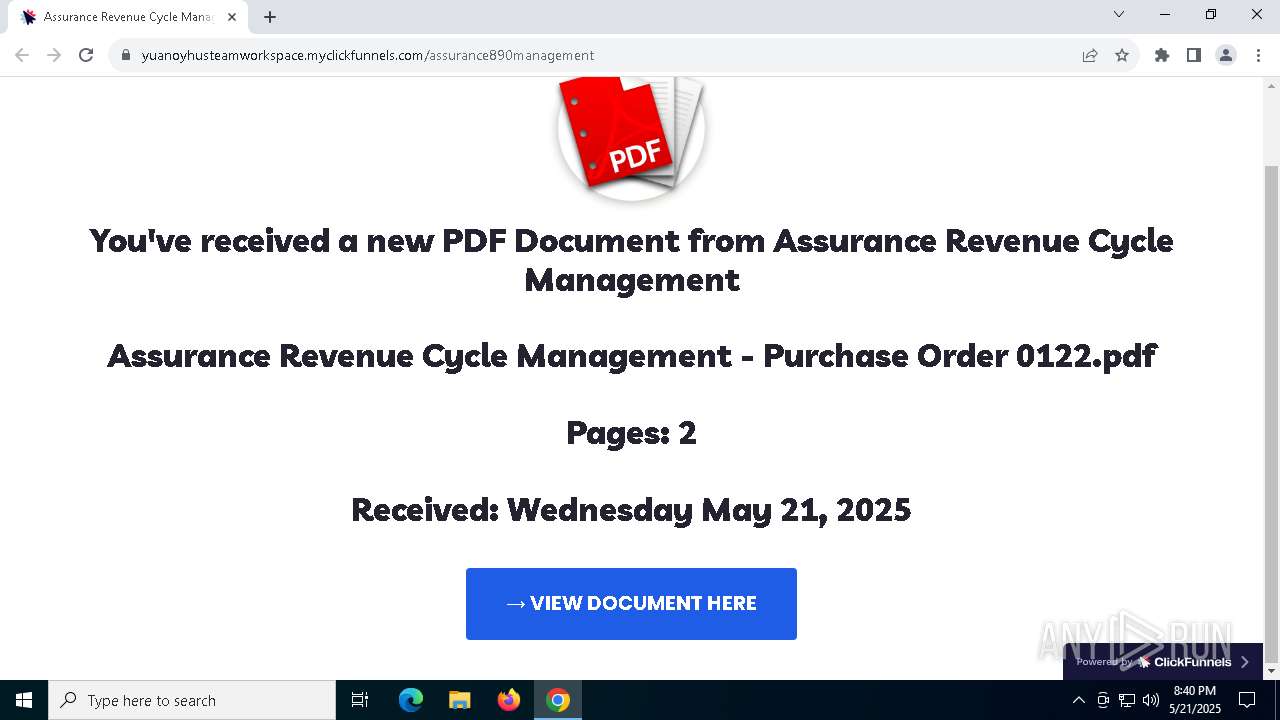Show hidden system tray icons

coord(1079,700)
